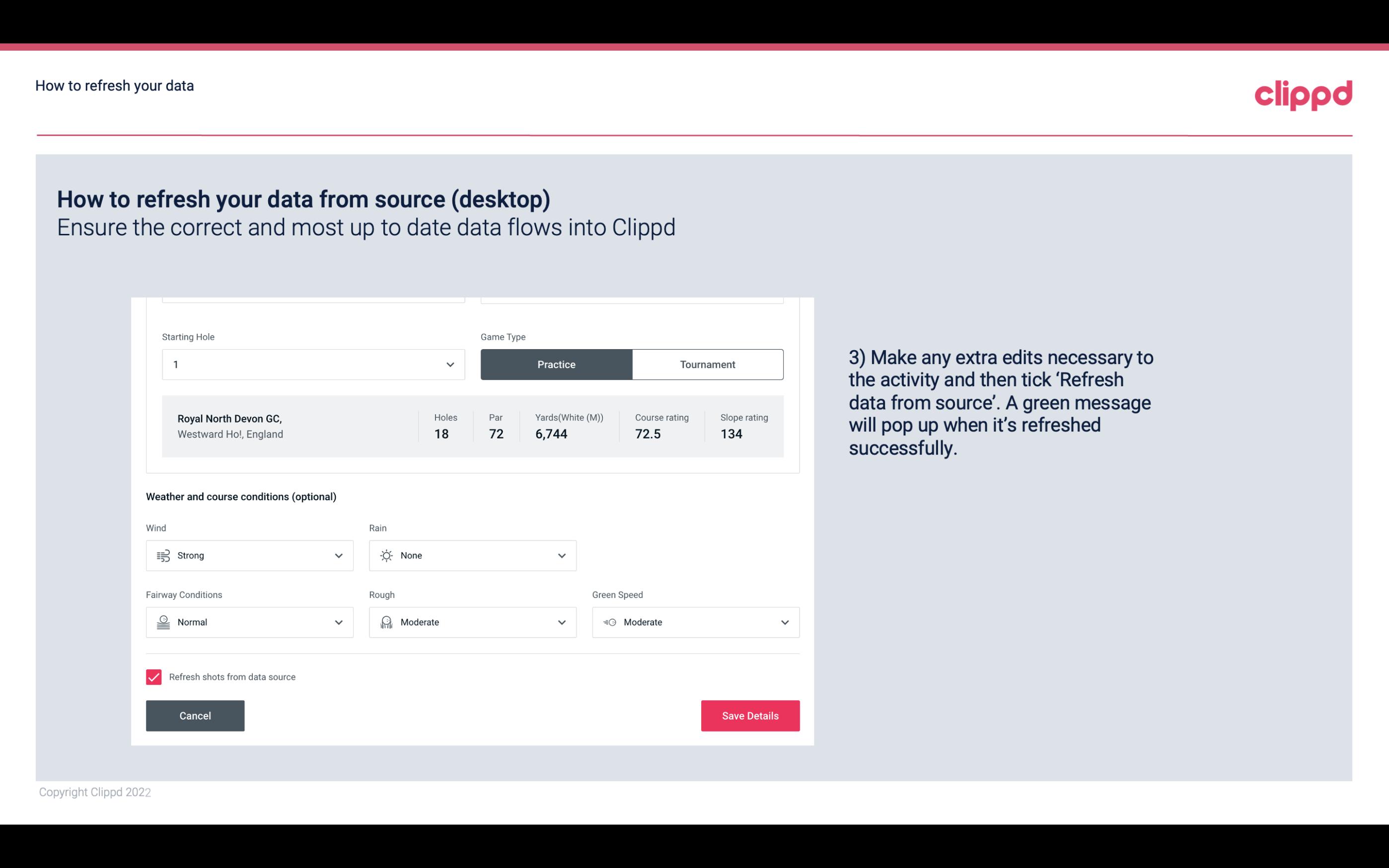Expand the Green Speed dropdown
This screenshot has height=868, width=1389.
pyautogui.click(x=784, y=622)
